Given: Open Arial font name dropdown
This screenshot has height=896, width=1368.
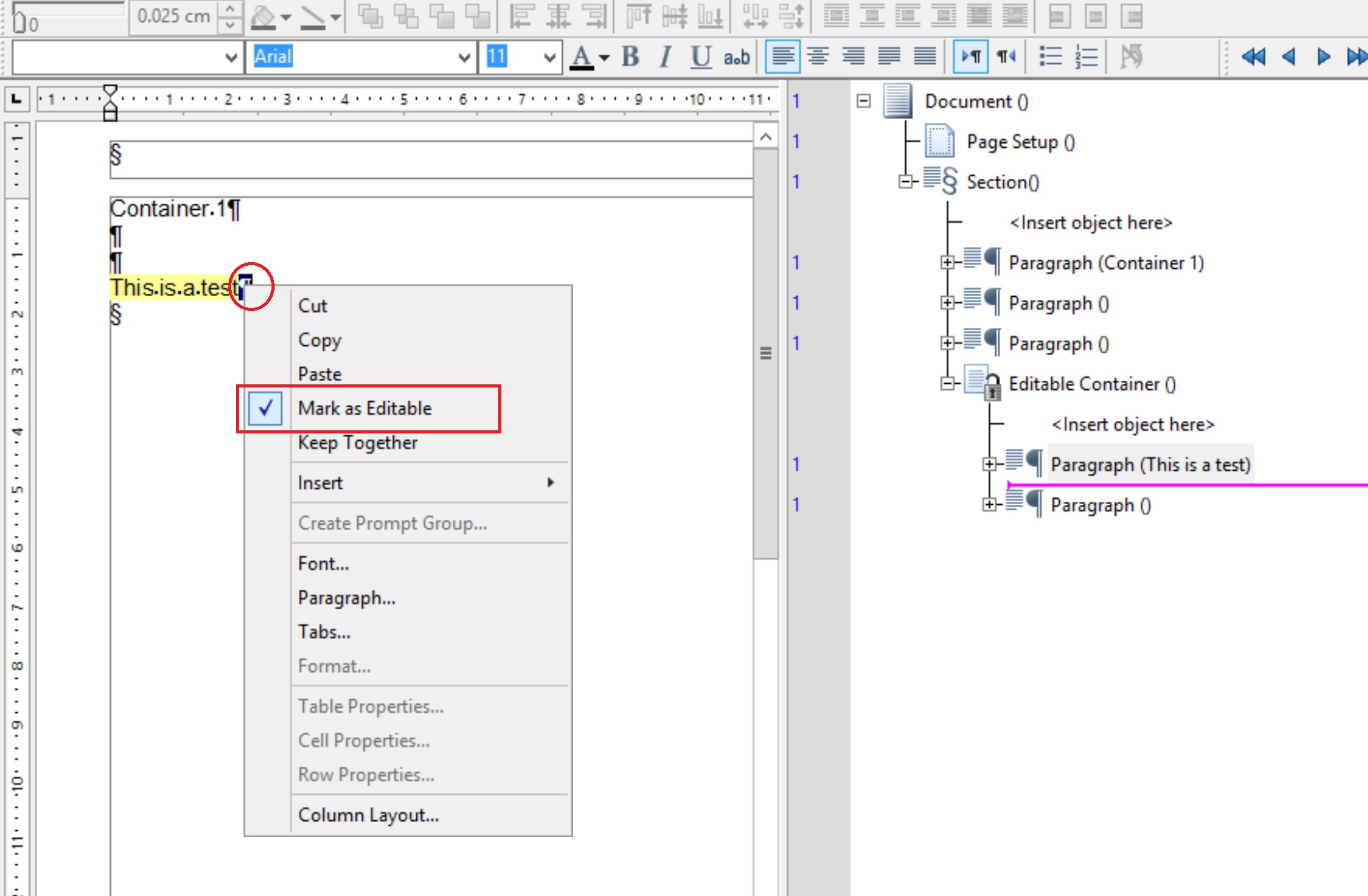Looking at the screenshot, I should (463, 58).
